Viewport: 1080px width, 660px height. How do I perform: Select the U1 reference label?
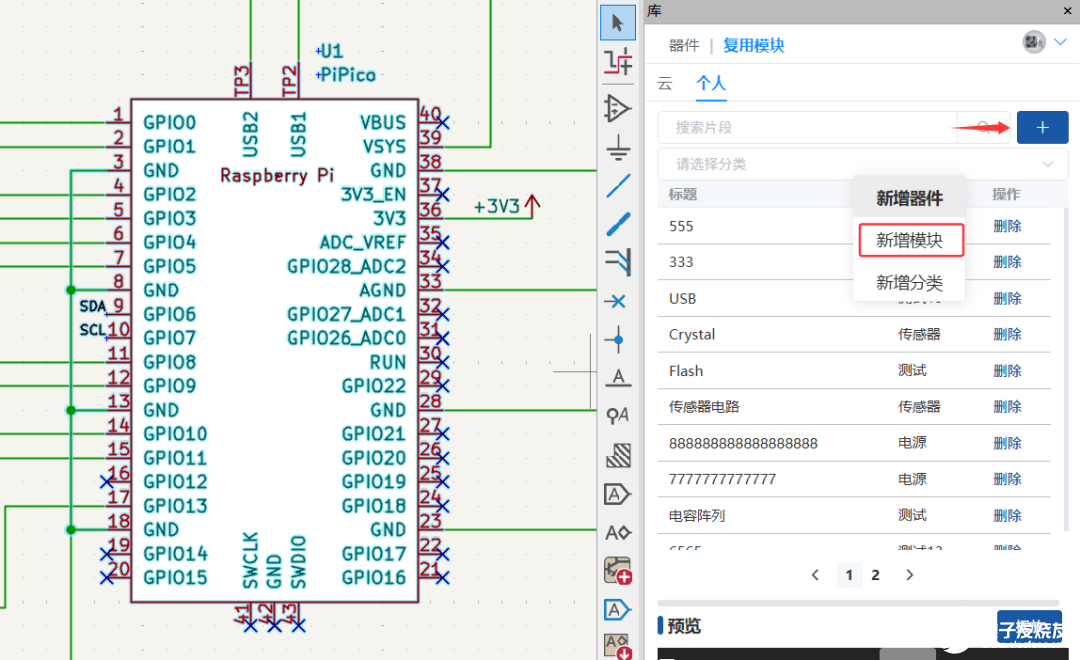(x=331, y=51)
